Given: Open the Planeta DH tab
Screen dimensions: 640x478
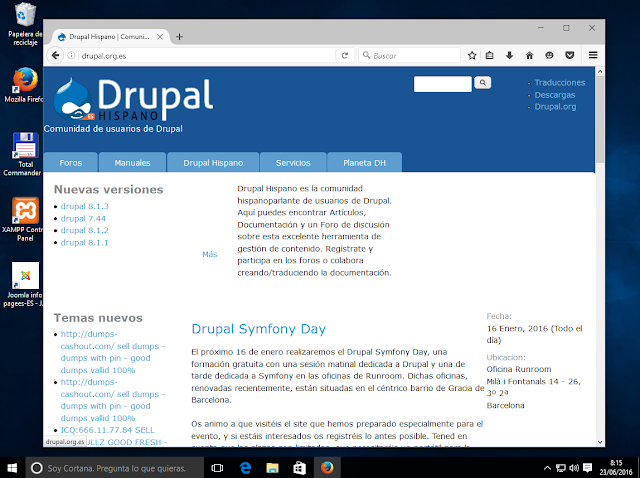Looking at the screenshot, I should (x=364, y=162).
